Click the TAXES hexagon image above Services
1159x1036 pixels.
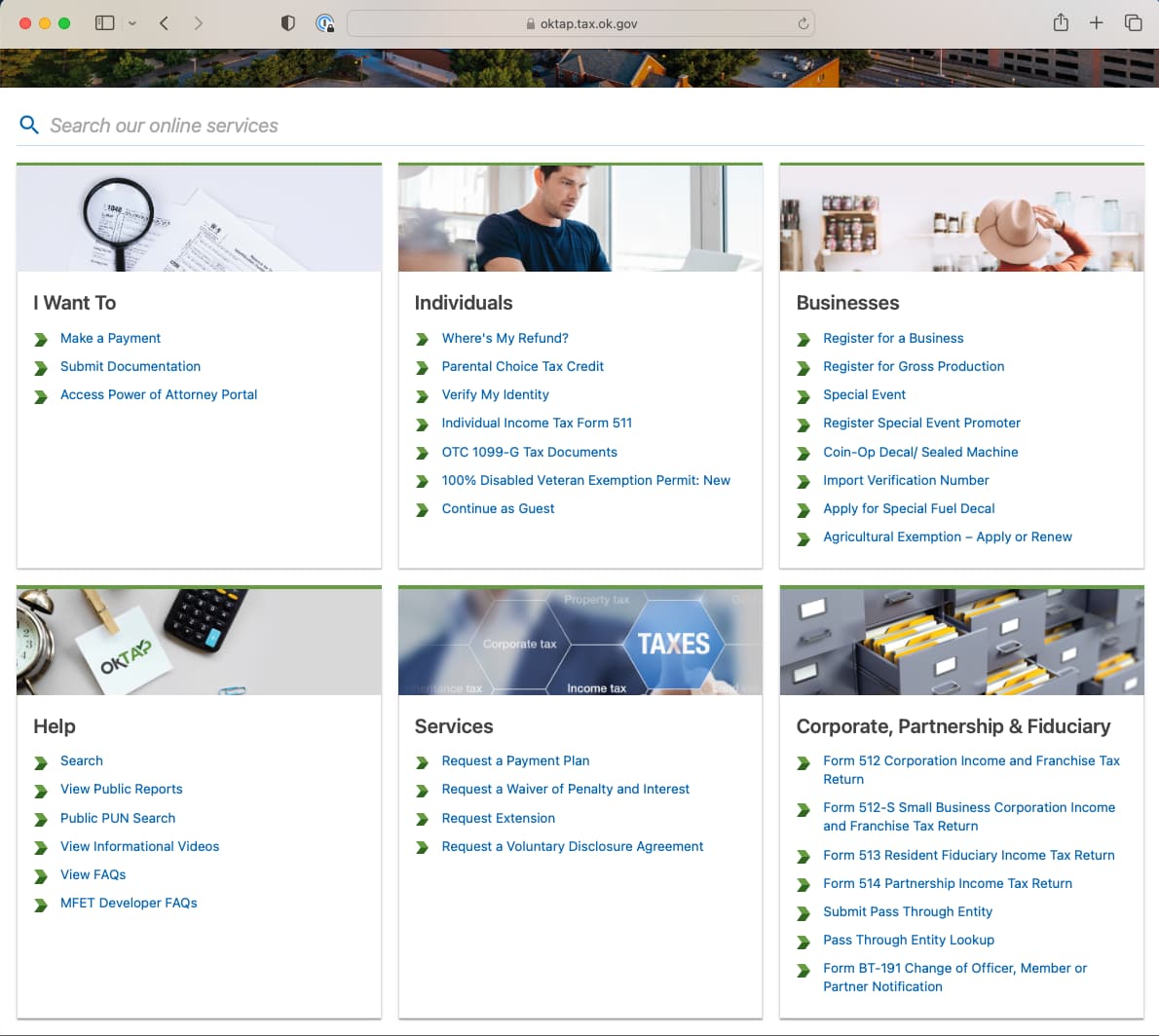pos(580,642)
